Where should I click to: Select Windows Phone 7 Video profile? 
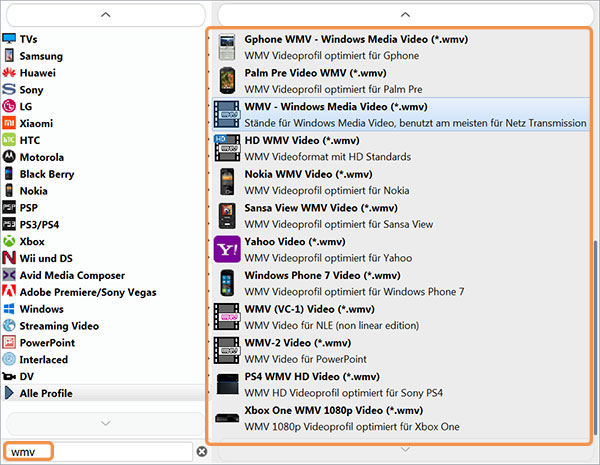pos(401,283)
